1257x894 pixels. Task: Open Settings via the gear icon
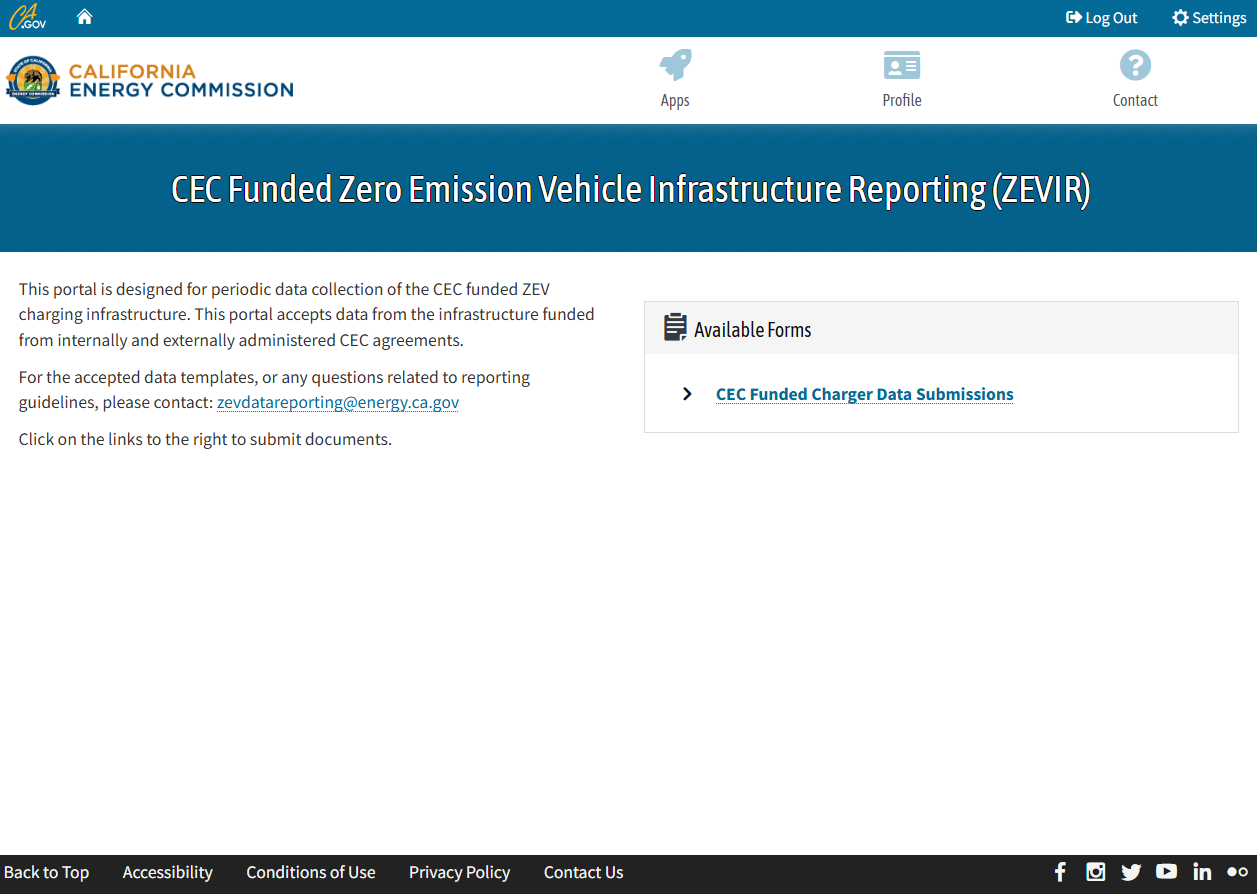(1180, 17)
